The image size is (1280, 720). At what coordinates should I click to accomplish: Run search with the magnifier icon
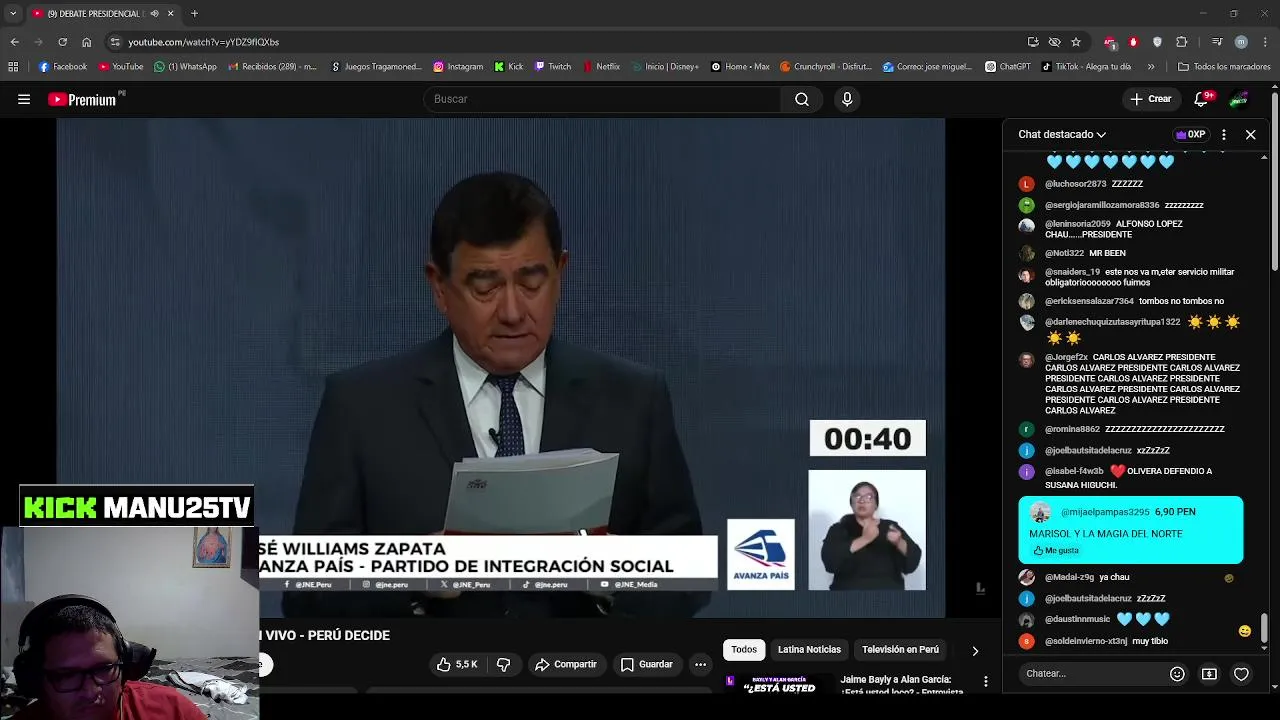[802, 99]
